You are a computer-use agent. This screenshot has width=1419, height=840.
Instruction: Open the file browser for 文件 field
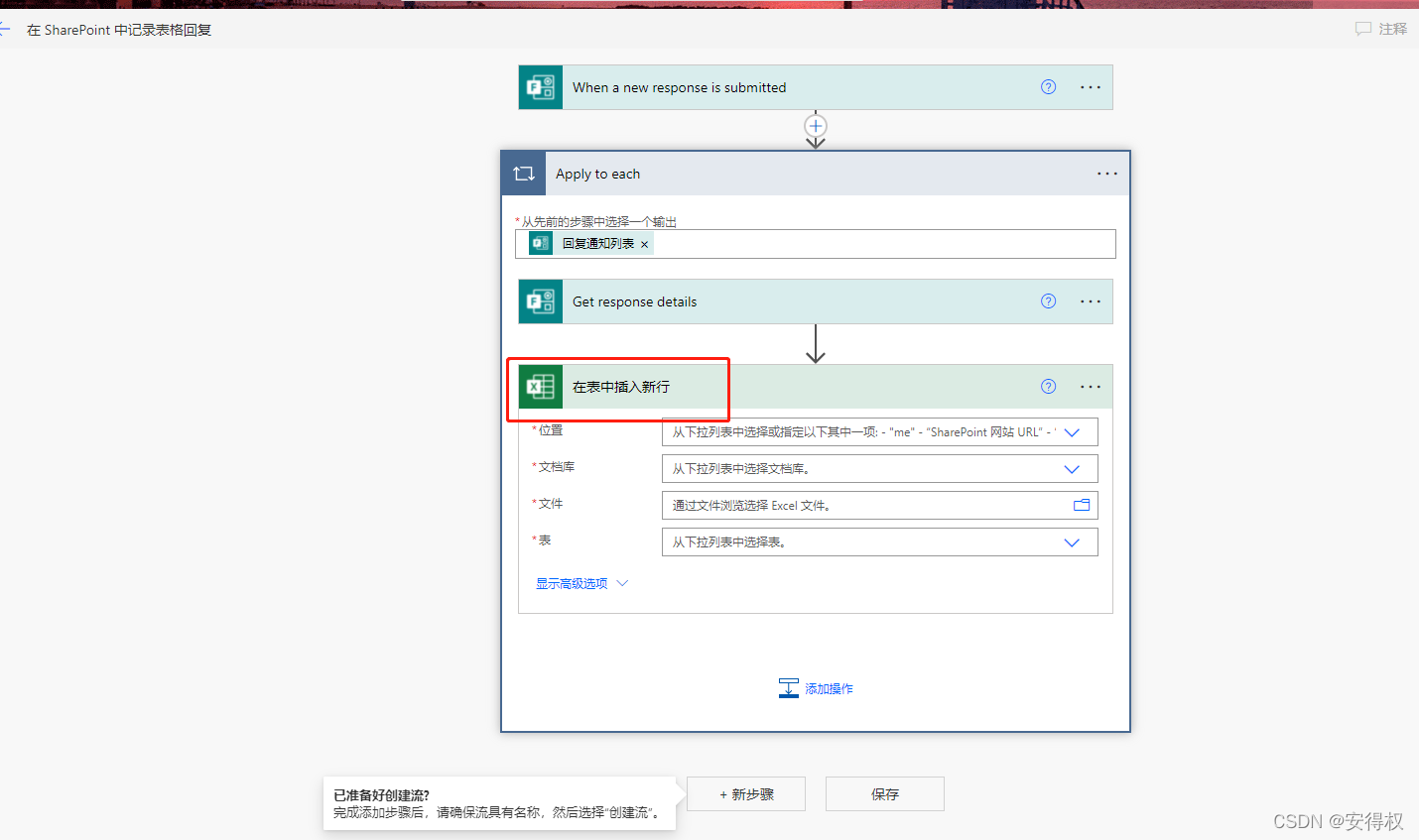pos(1082,506)
